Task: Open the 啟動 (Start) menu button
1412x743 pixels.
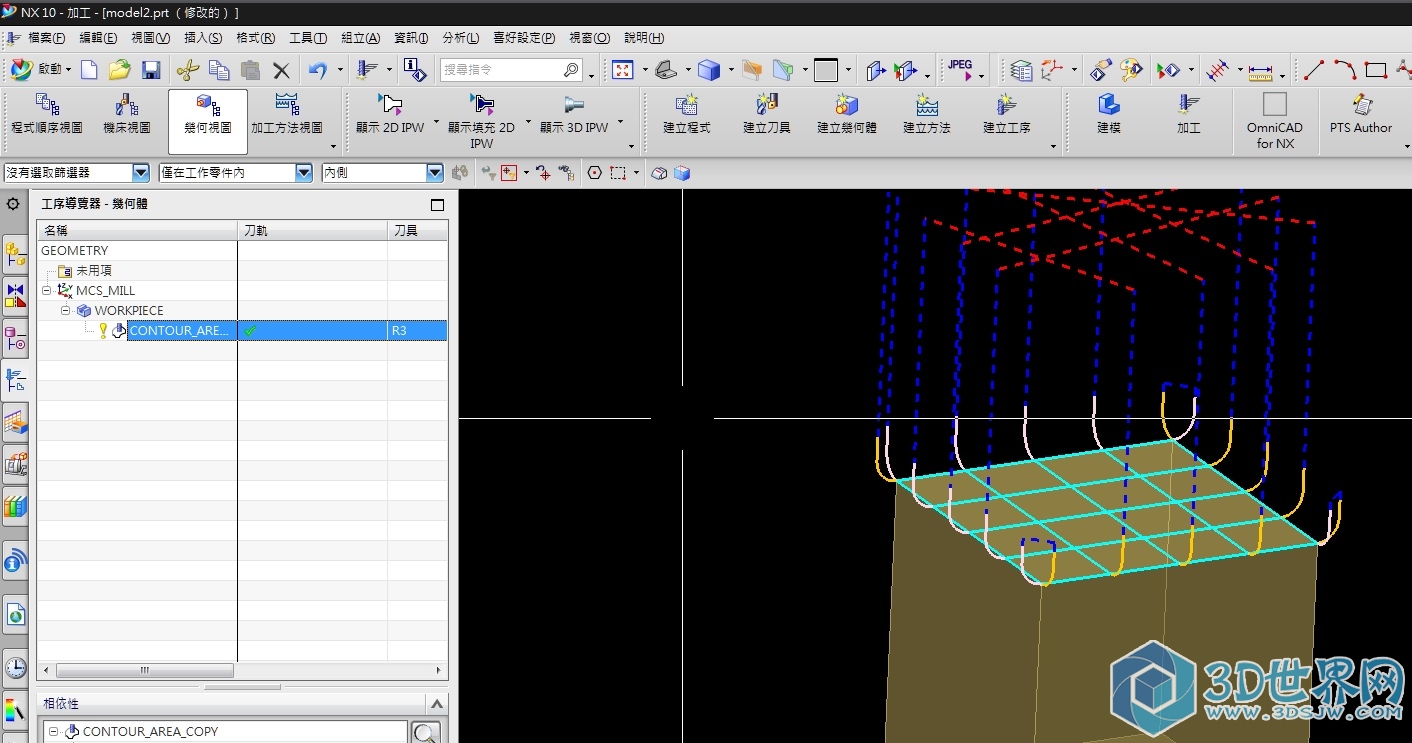Action: point(40,70)
